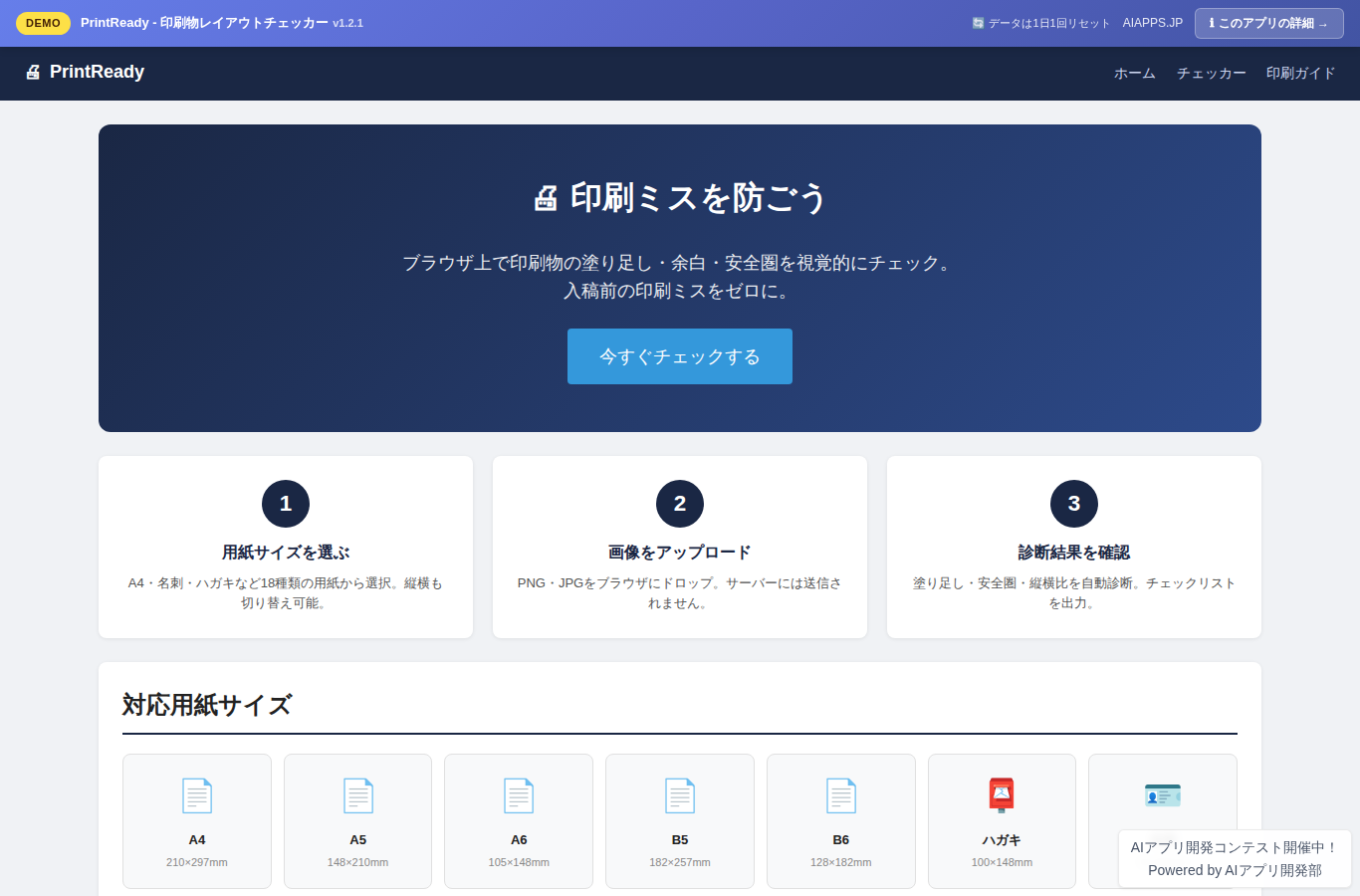The image size is (1360, 896).
Task: Click the 診断結果を確認 step heading
Action: click(x=1074, y=553)
